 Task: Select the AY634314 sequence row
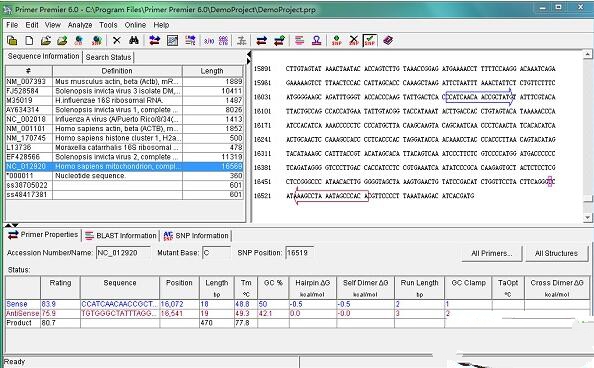(x=124, y=110)
